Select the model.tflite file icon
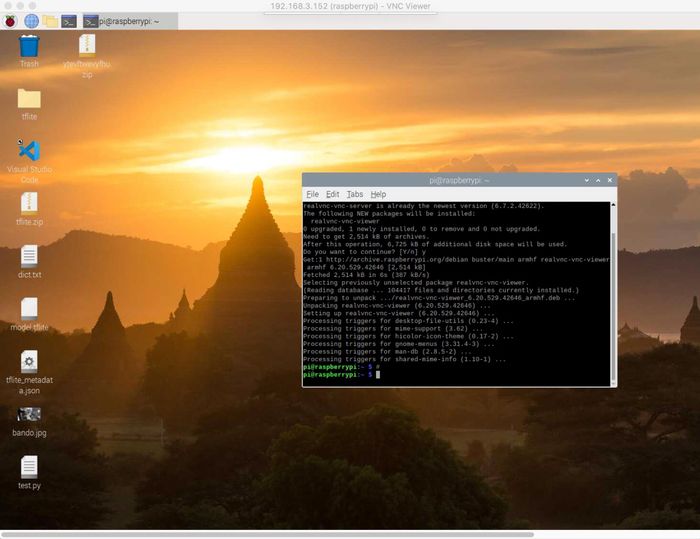 [x=29, y=309]
